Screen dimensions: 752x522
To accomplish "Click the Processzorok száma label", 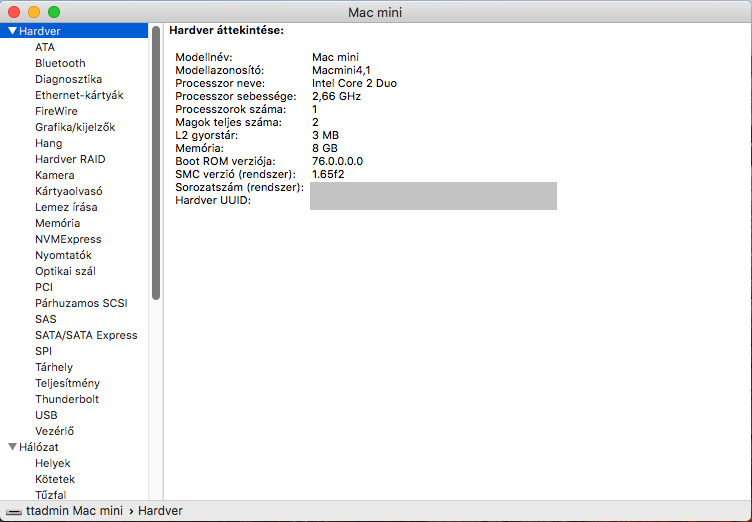I will [230, 109].
